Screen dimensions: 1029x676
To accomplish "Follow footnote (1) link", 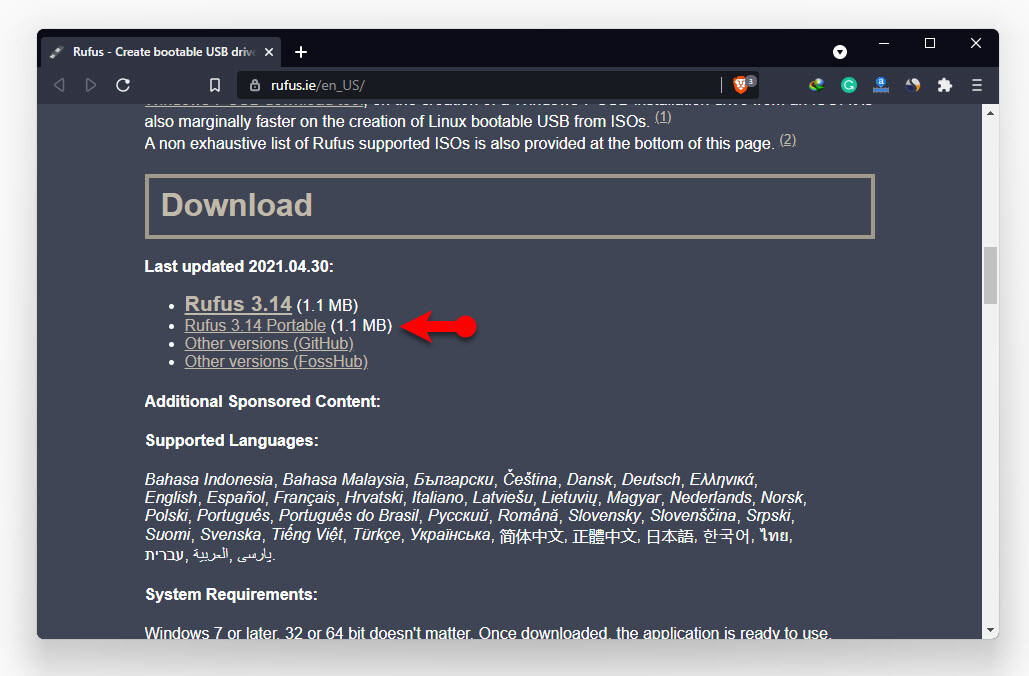I will click(x=663, y=117).
